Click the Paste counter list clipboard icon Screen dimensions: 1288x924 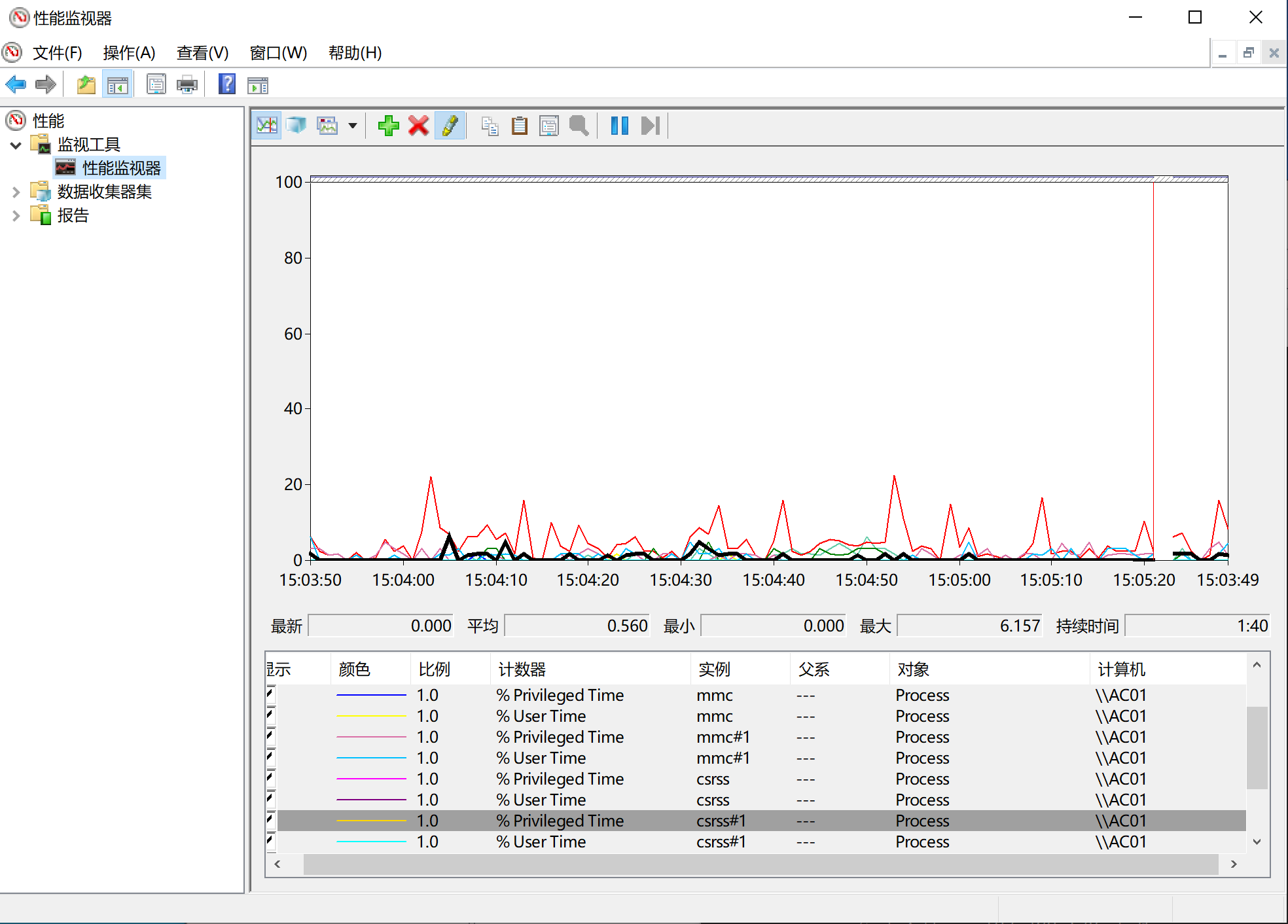pyautogui.click(x=520, y=126)
